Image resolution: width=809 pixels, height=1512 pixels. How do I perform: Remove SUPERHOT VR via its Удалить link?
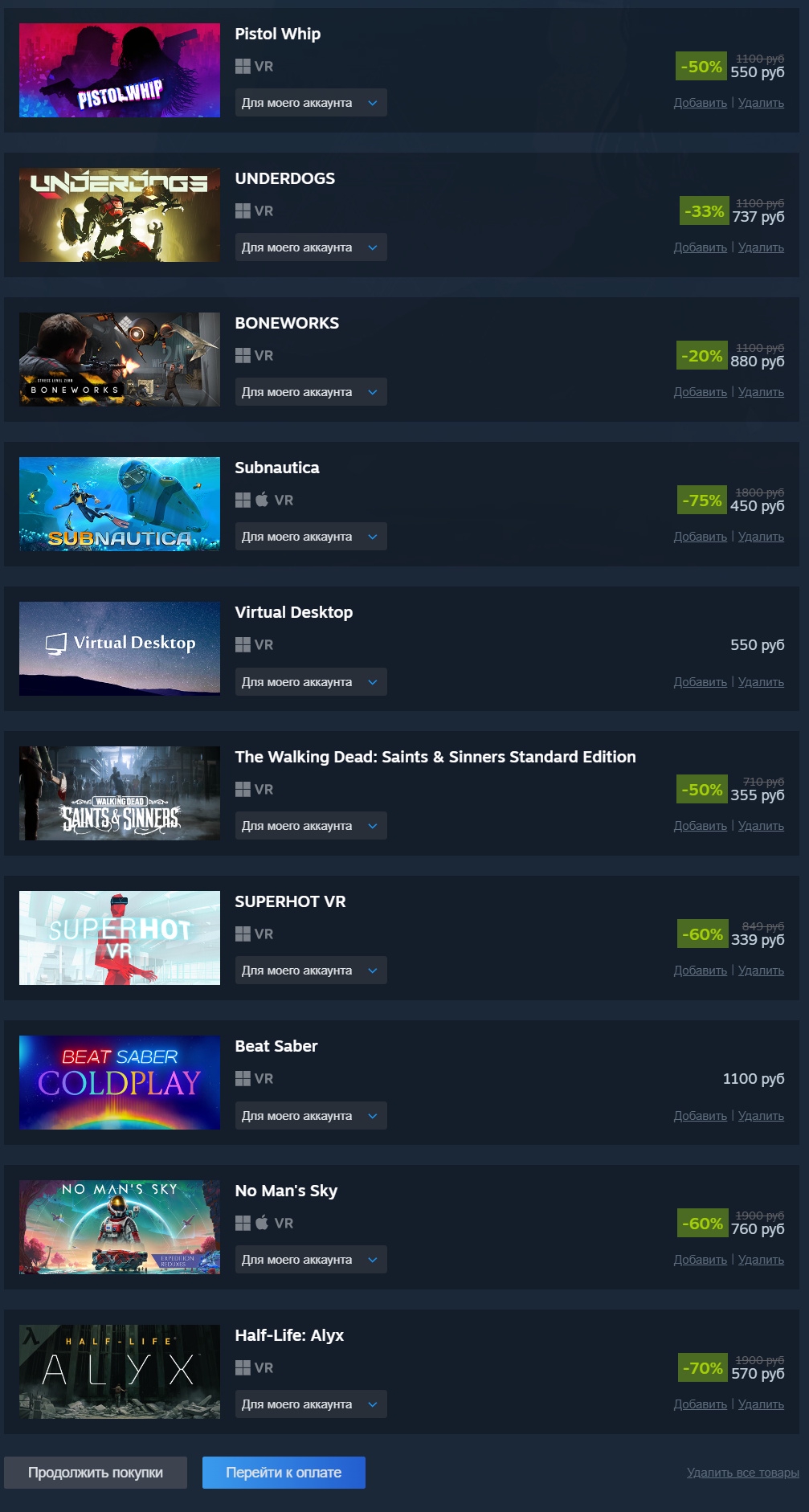click(761, 971)
